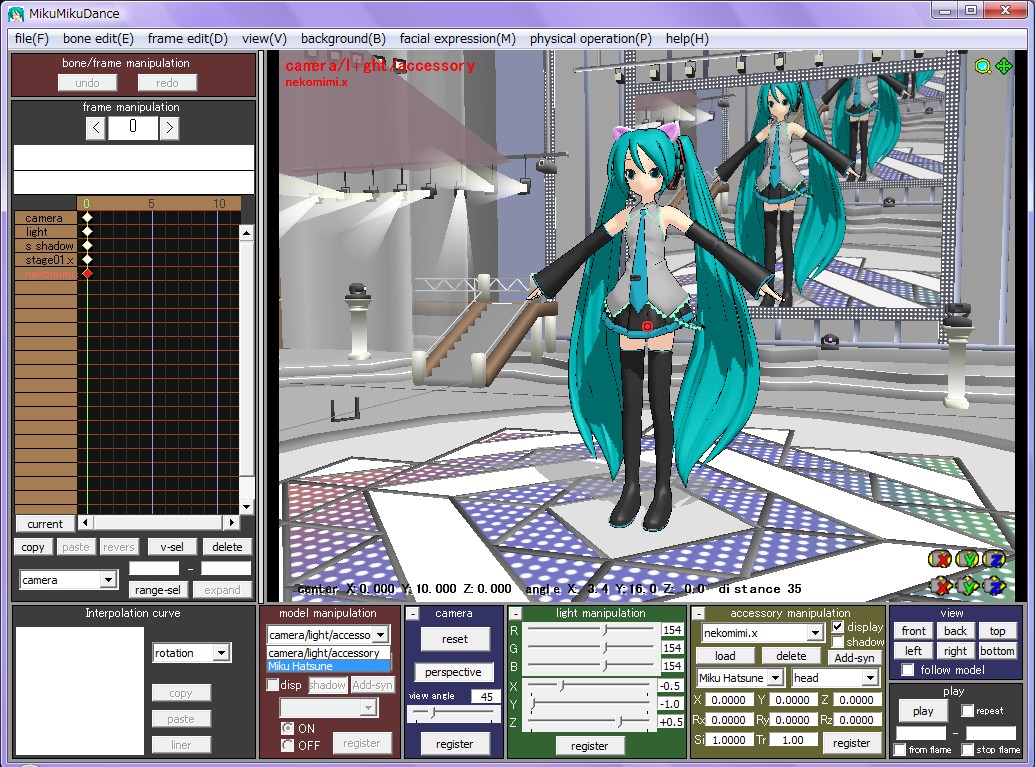This screenshot has width=1035, height=767.
Task: Choose Miku Hatsune from the model list
Action: [329, 666]
